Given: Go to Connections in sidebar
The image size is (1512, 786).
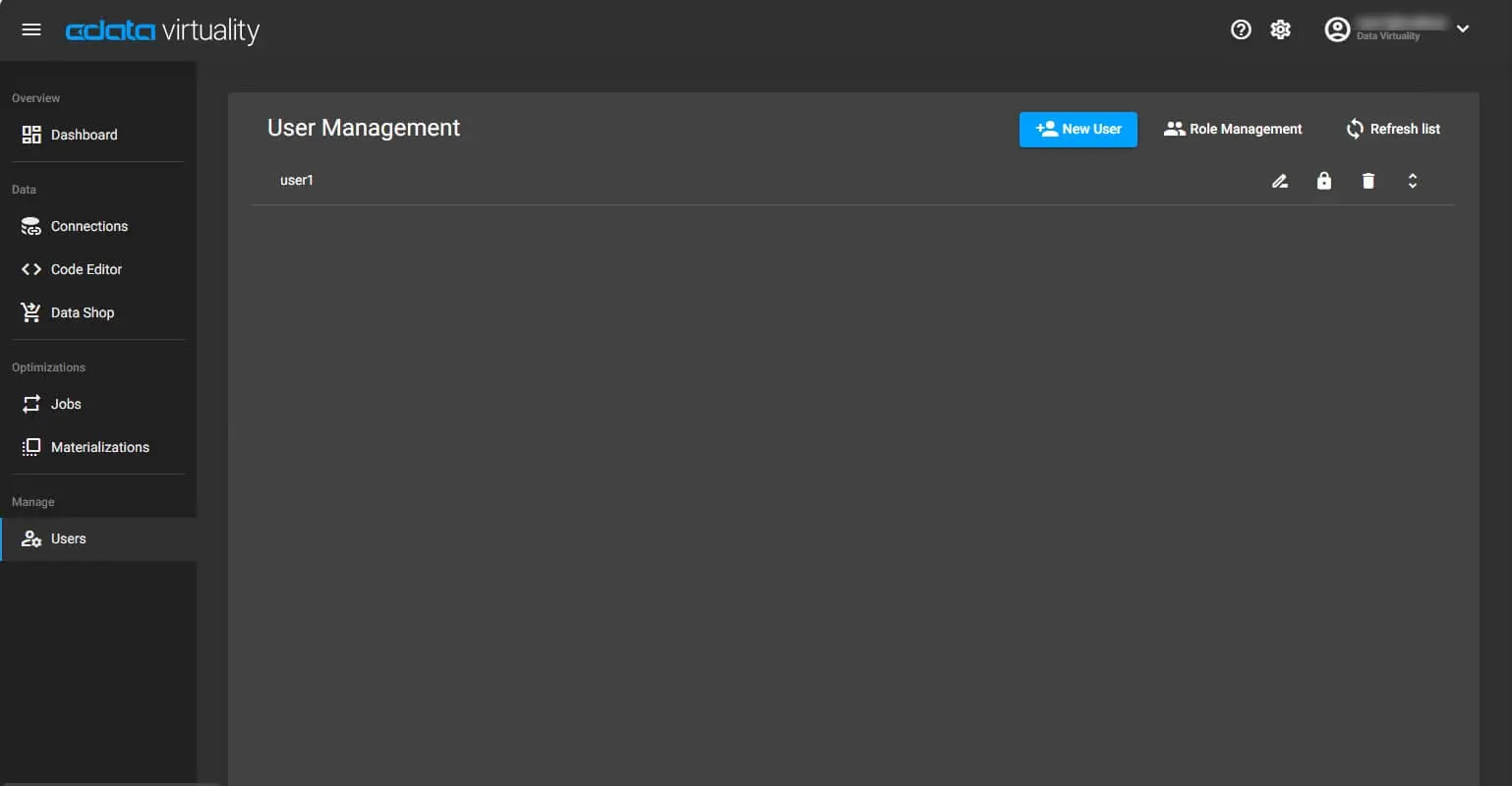Looking at the screenshot, I should tap(88, 226).
